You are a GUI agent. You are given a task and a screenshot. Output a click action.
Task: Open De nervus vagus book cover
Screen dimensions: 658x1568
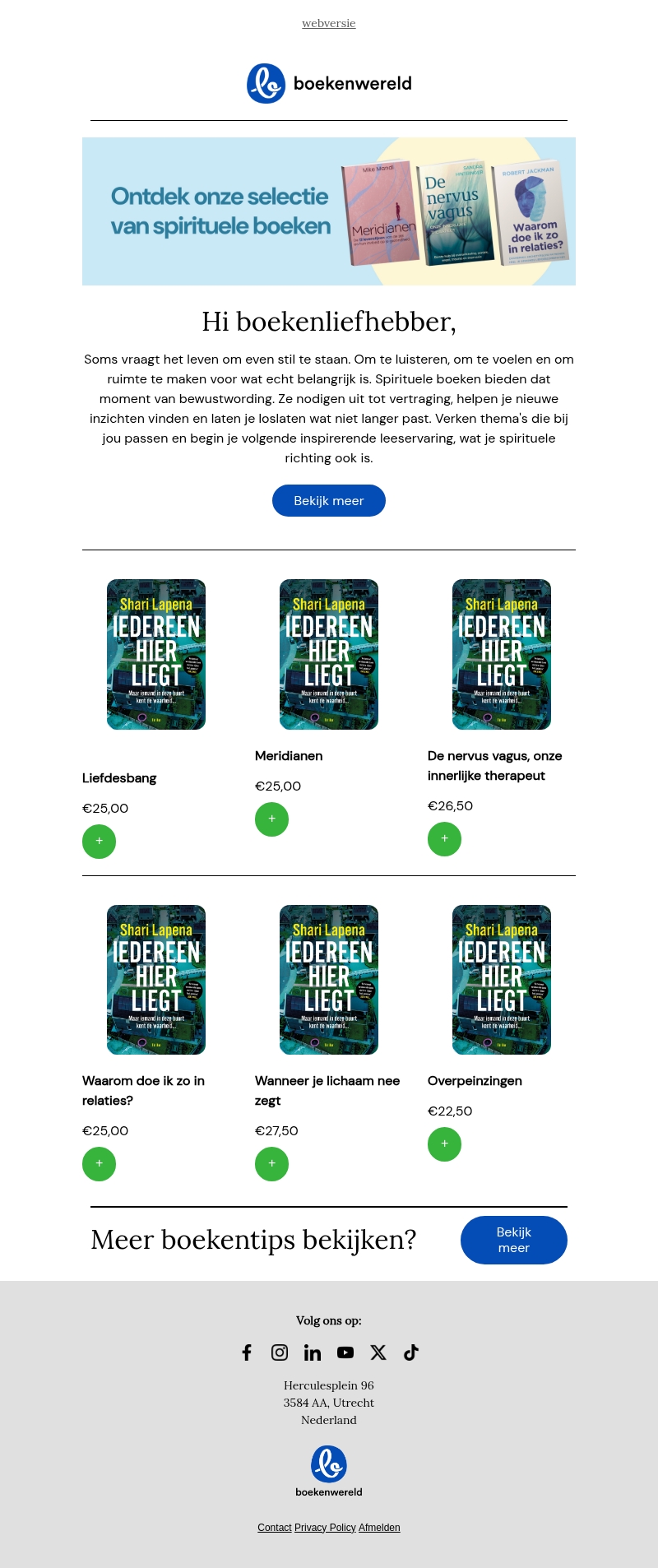pyautogui.click(x=502, y=654)
